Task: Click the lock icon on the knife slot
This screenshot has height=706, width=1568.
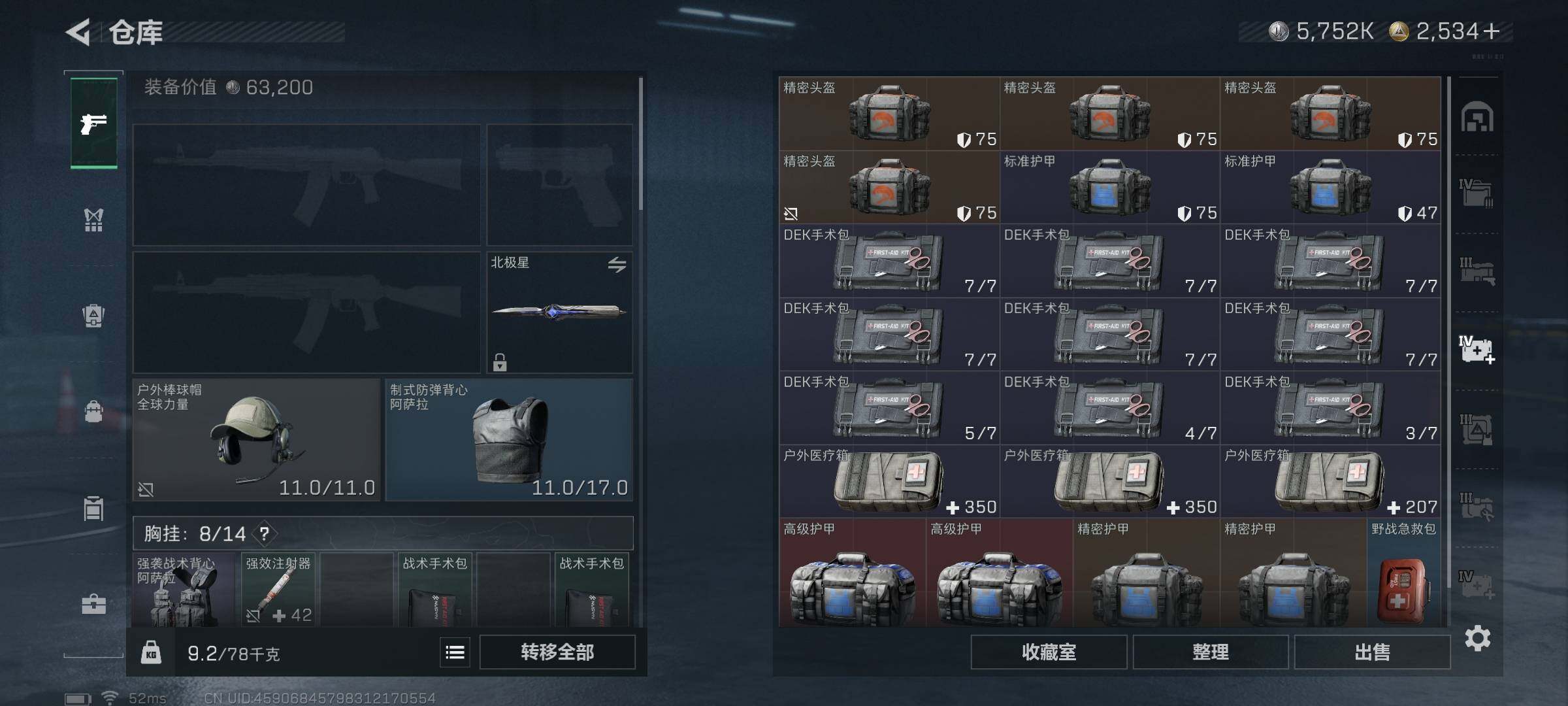Action: (500, 362)
